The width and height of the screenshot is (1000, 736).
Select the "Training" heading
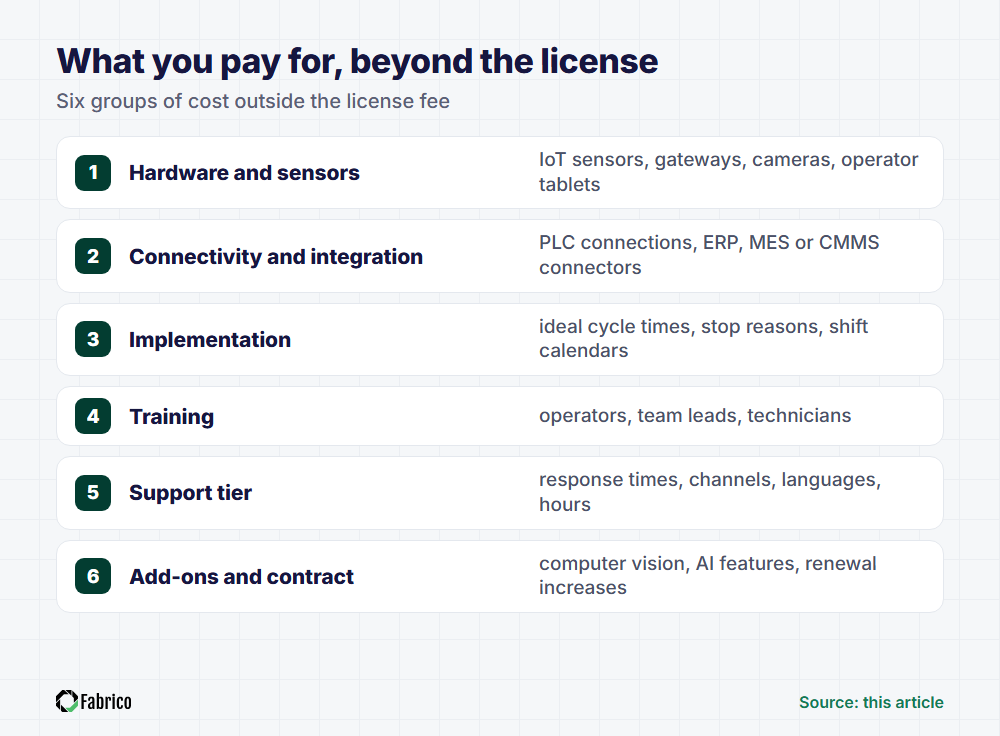[x=172, y=416]
